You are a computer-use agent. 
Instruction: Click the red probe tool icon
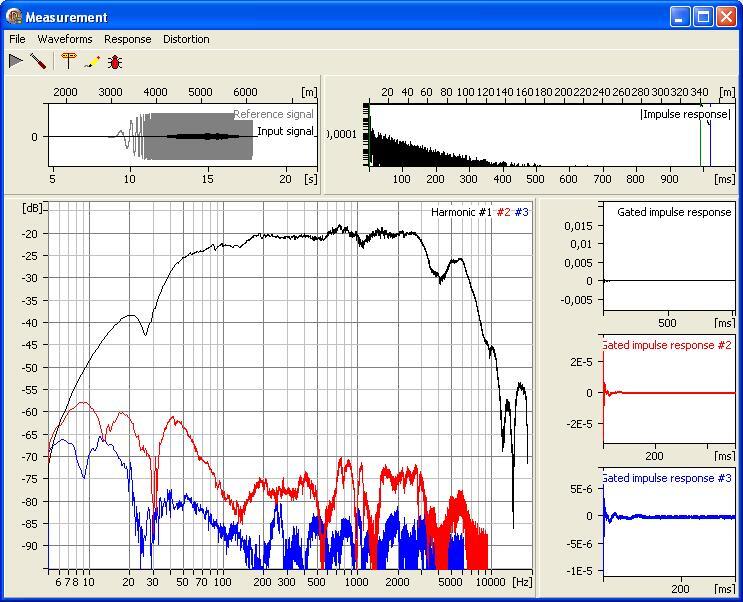pos(38,61)
